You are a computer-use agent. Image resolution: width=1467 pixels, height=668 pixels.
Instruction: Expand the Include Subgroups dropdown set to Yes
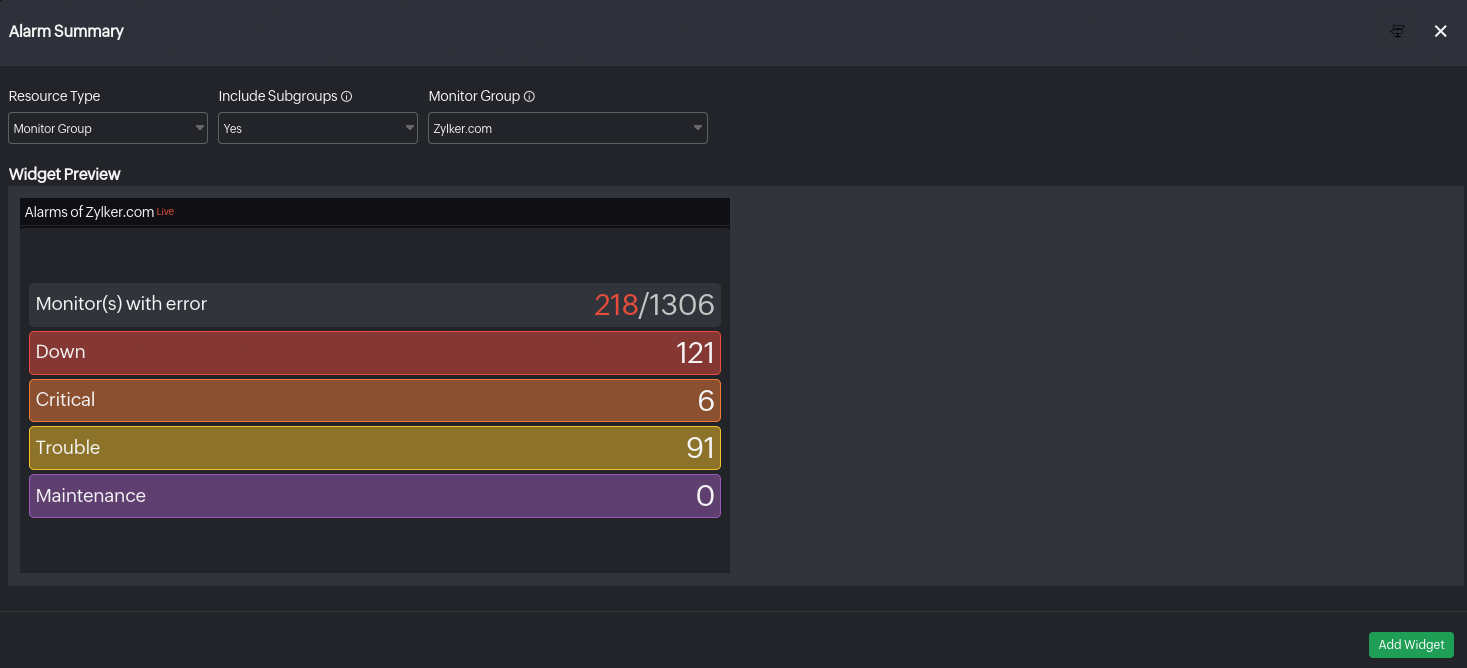tap(318, 129)
